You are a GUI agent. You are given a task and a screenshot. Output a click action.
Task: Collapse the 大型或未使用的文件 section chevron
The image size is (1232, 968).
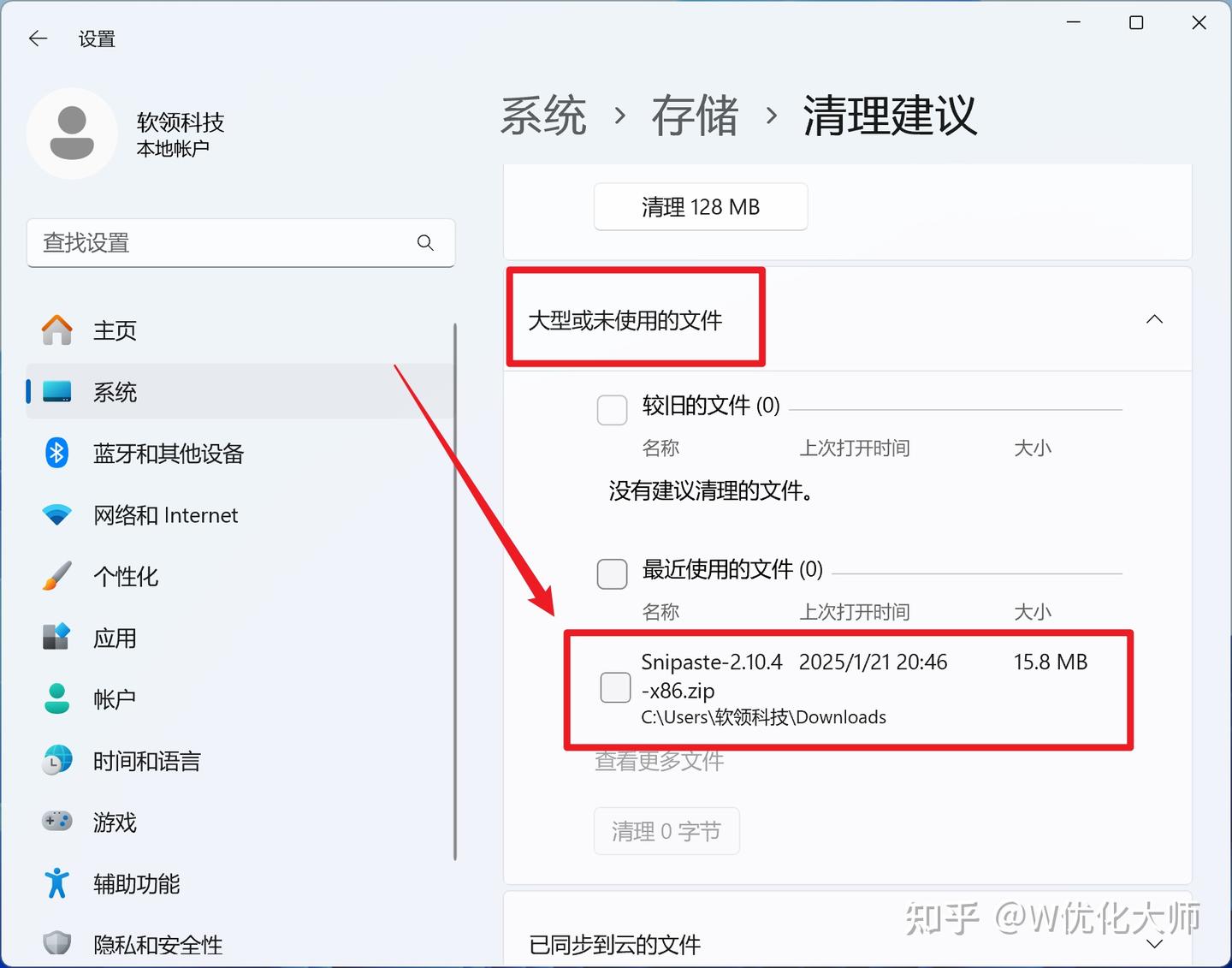coord(1154,319)
